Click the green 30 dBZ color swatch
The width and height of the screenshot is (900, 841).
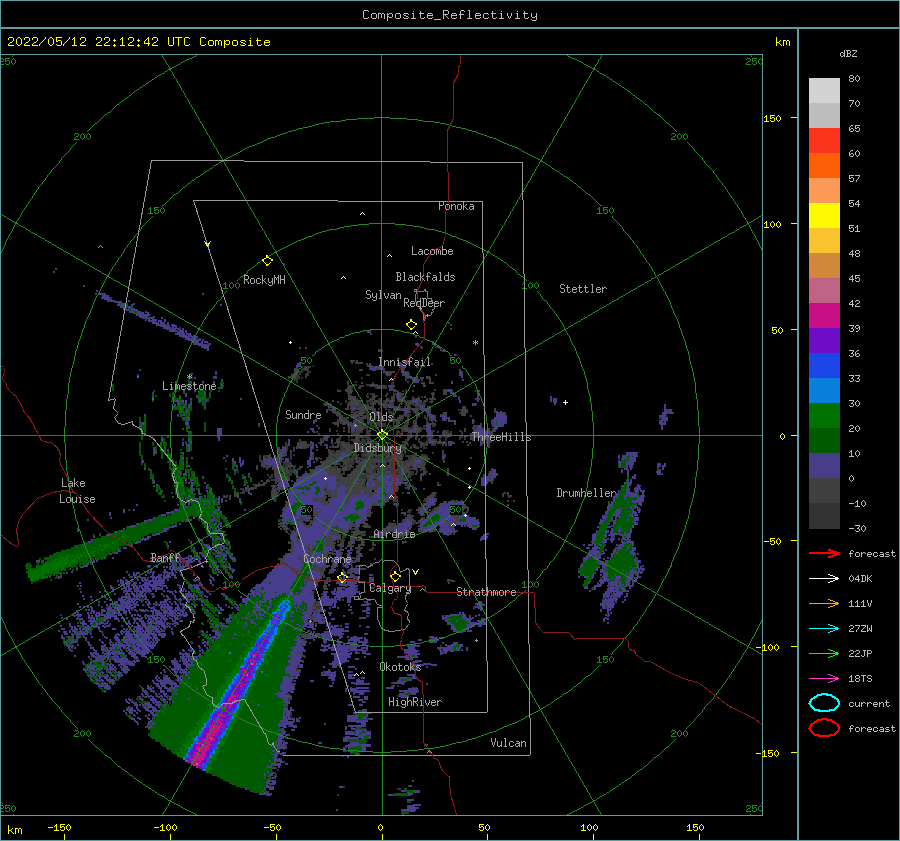pyautogui.click(x=824, y=416)
